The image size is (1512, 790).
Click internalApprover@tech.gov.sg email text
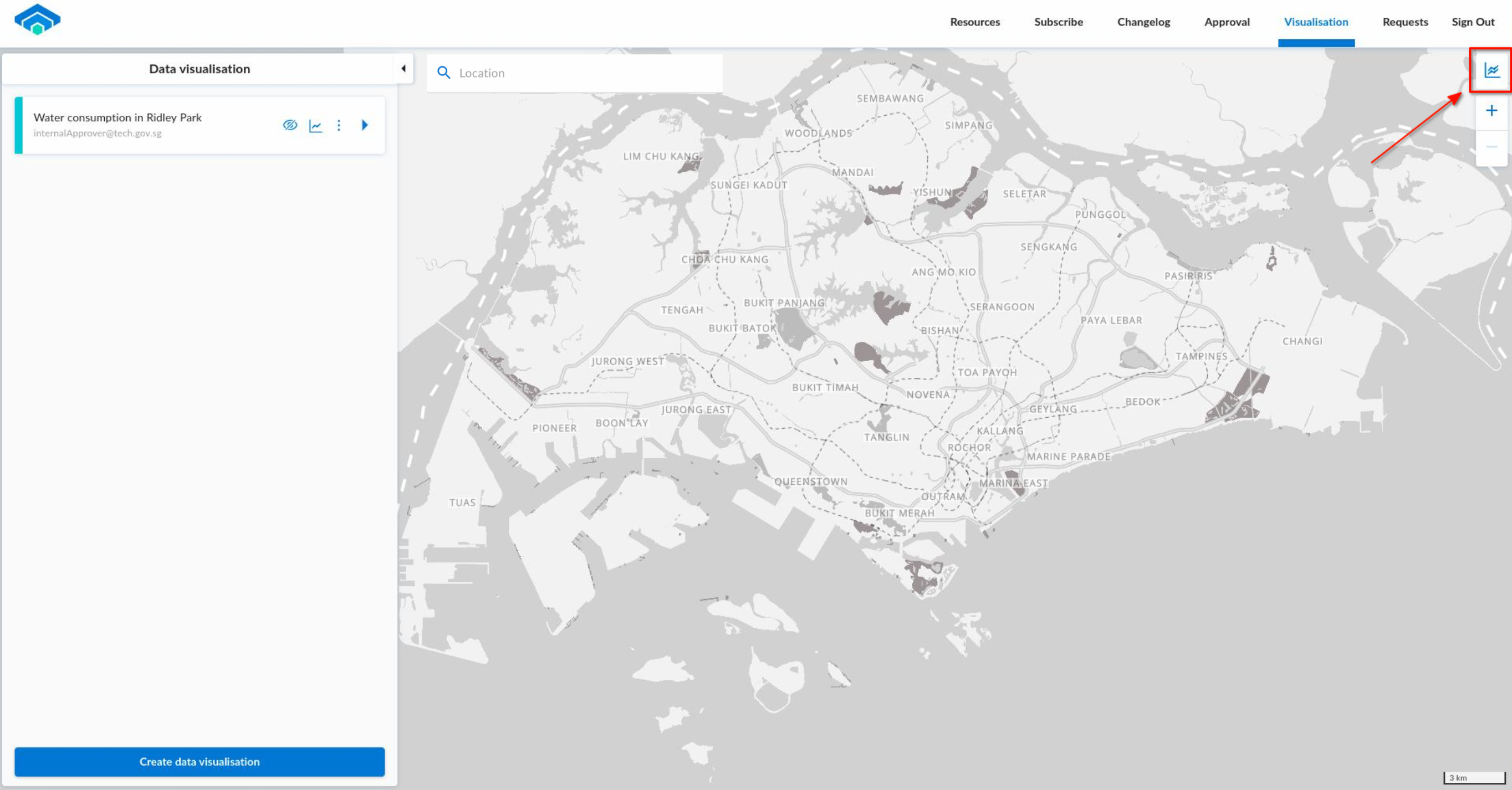point(98,133)
